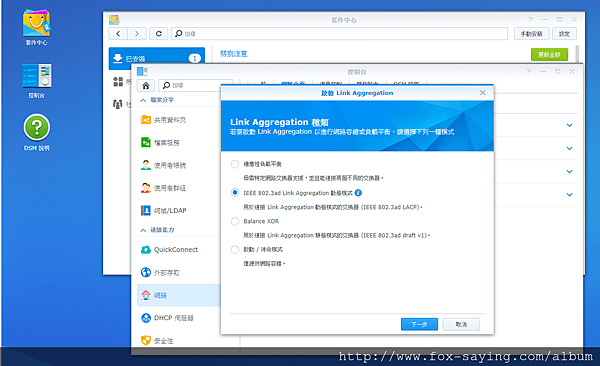Image resolution: width=600 pixels, height=366 pixels.
Task: Open Package Center settings button
Action: point(564,34)
